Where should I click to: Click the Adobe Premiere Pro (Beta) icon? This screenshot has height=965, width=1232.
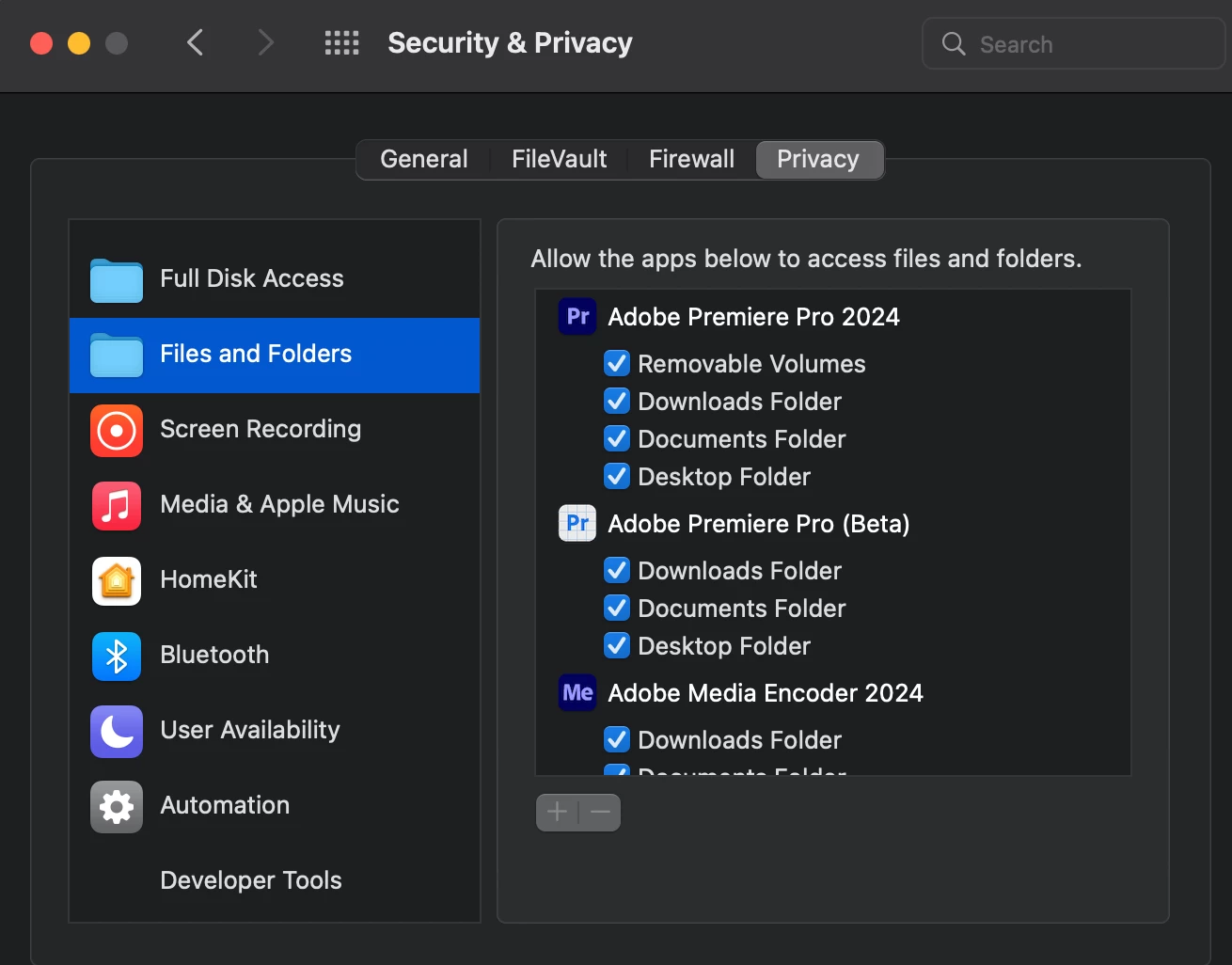[577, 524]
